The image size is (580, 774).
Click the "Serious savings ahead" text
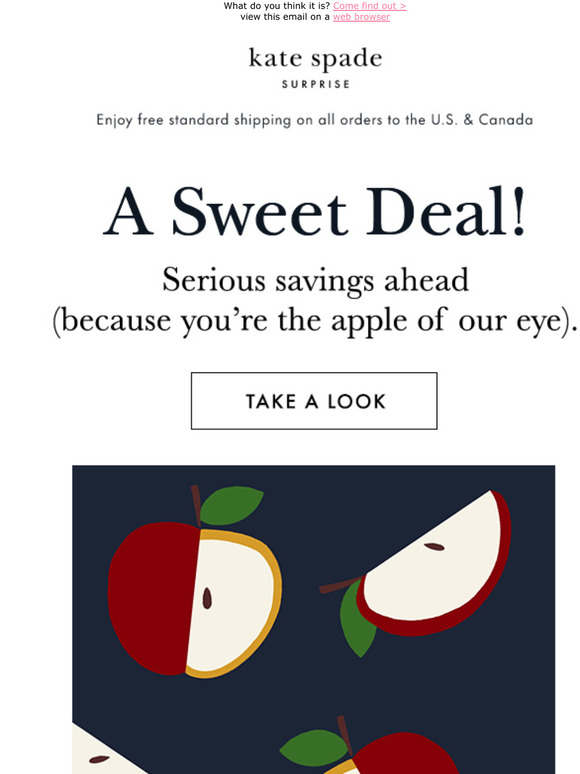pyautogui.click(x=315, y=280)
